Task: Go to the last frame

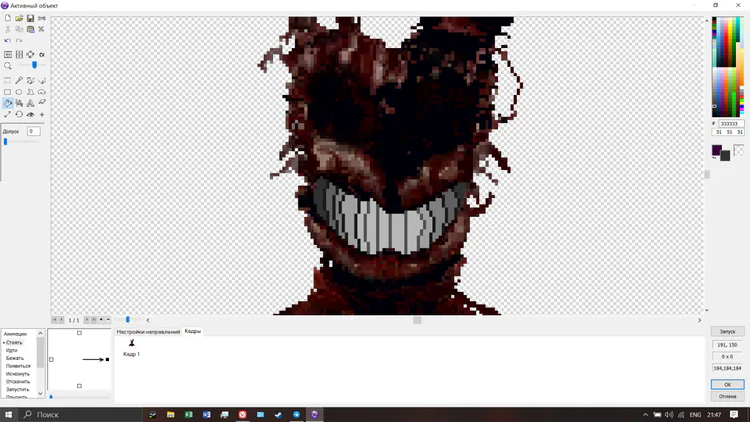Action: (94, 320)
